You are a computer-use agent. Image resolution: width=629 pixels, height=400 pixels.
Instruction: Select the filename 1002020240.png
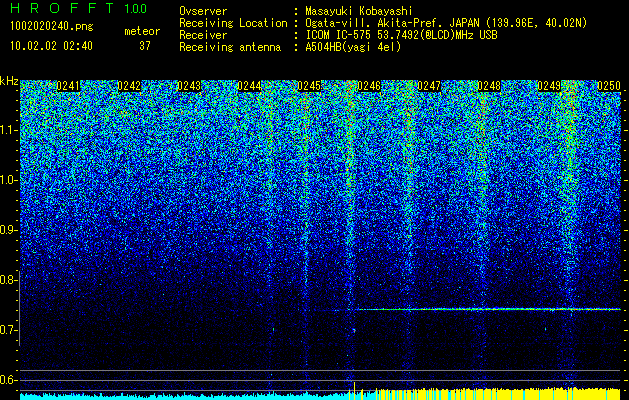pyautogui.click(x=52, y=27)
